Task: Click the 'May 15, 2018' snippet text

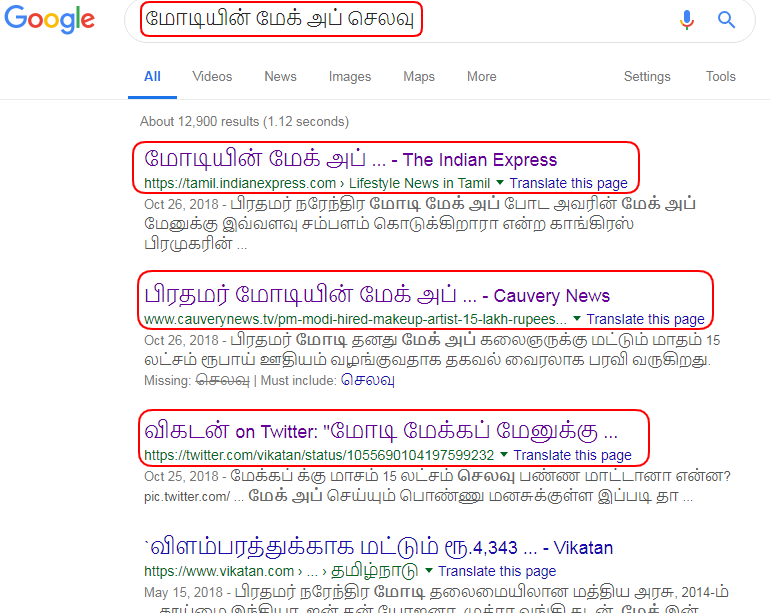Action: point(183,592)
